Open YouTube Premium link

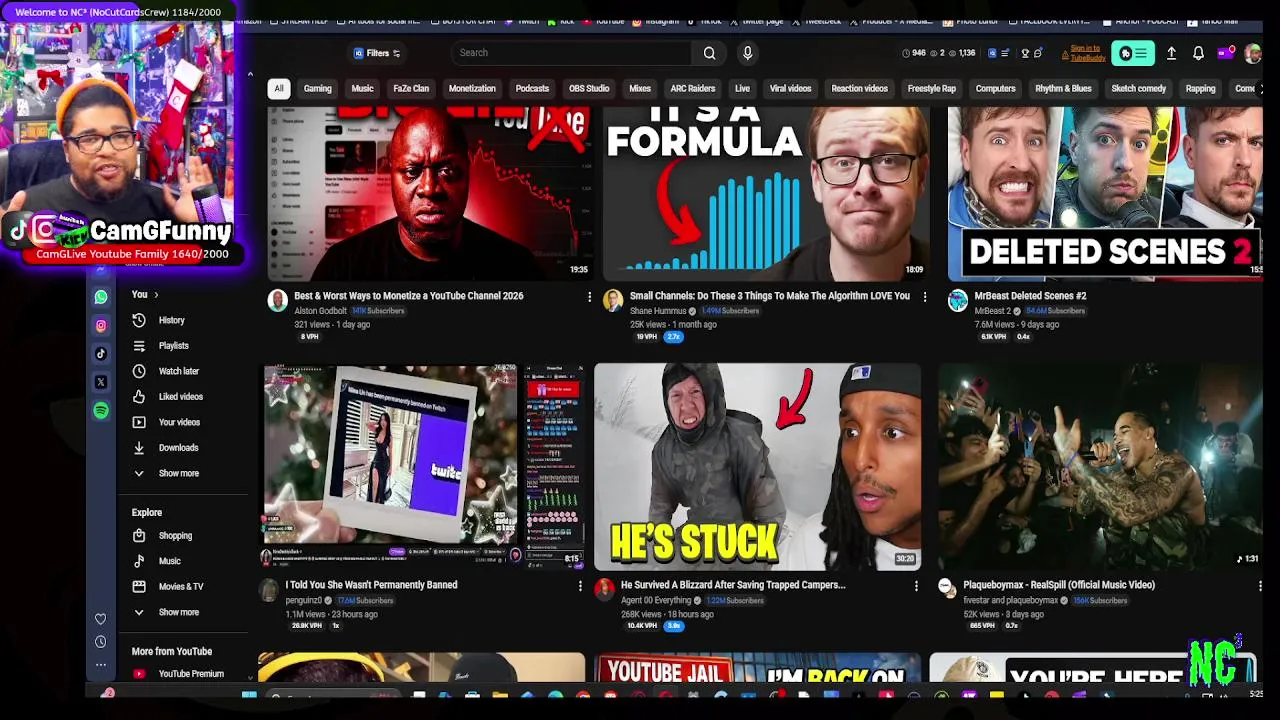pyautogui.click(x=190, y=674)
